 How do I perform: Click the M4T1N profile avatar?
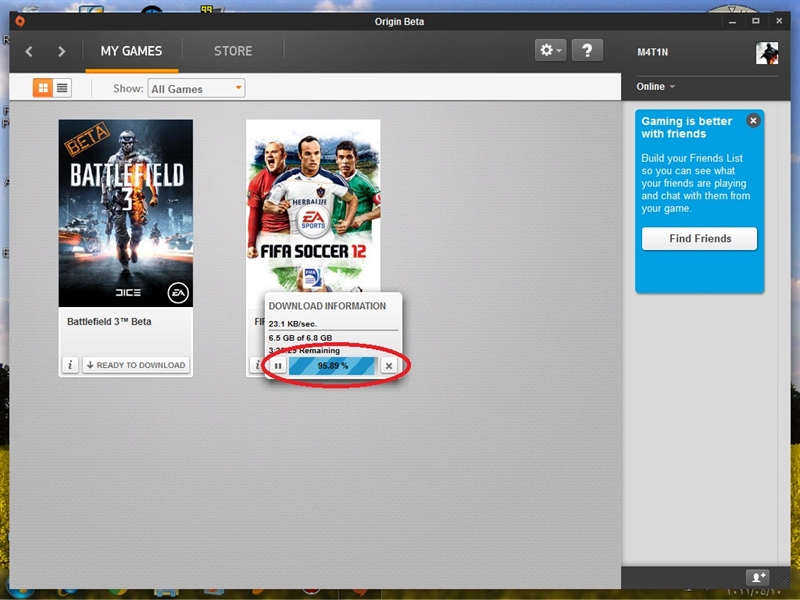click(x=767, y=53)
